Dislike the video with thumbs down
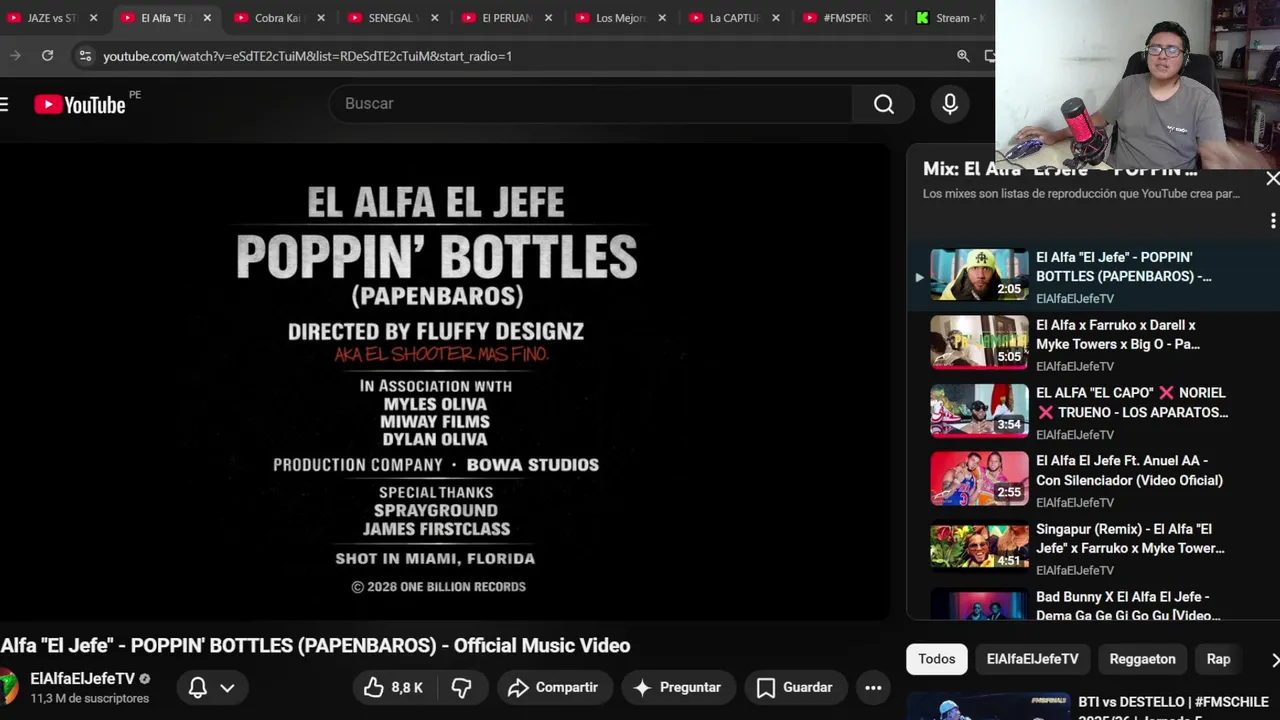This screenshot has width=1280, height=720. point(461,688)
